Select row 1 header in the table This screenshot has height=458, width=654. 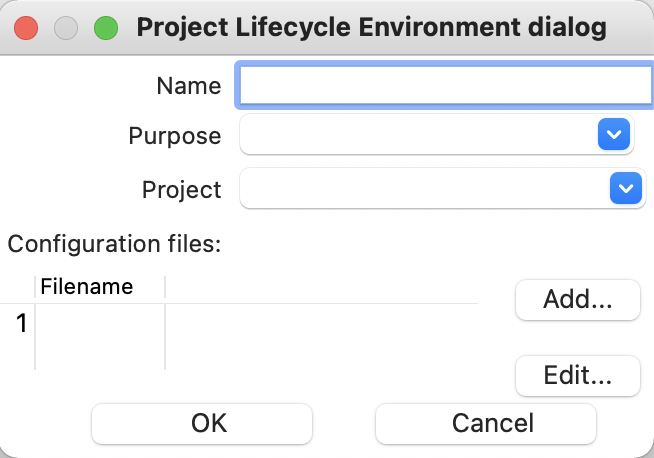click(21, 323)
